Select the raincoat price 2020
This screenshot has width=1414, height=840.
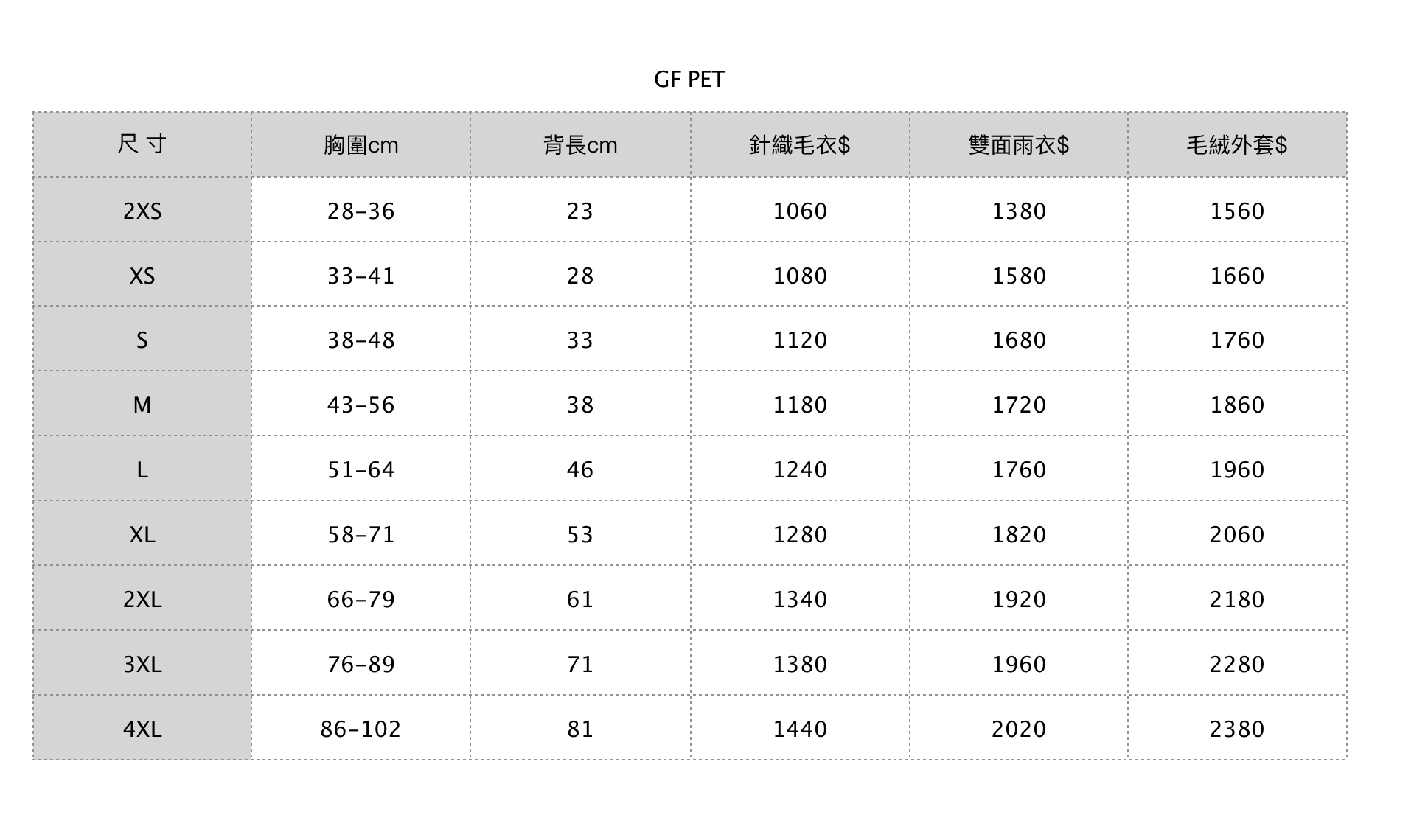[x=1018, y=729]
